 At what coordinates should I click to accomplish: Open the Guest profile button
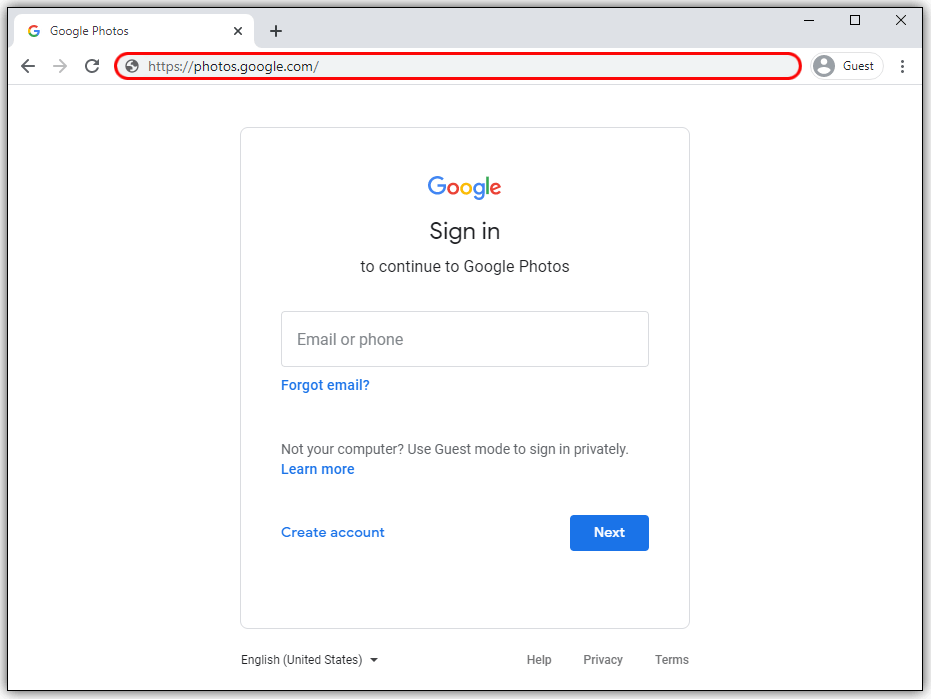click(x=847, y=66)
